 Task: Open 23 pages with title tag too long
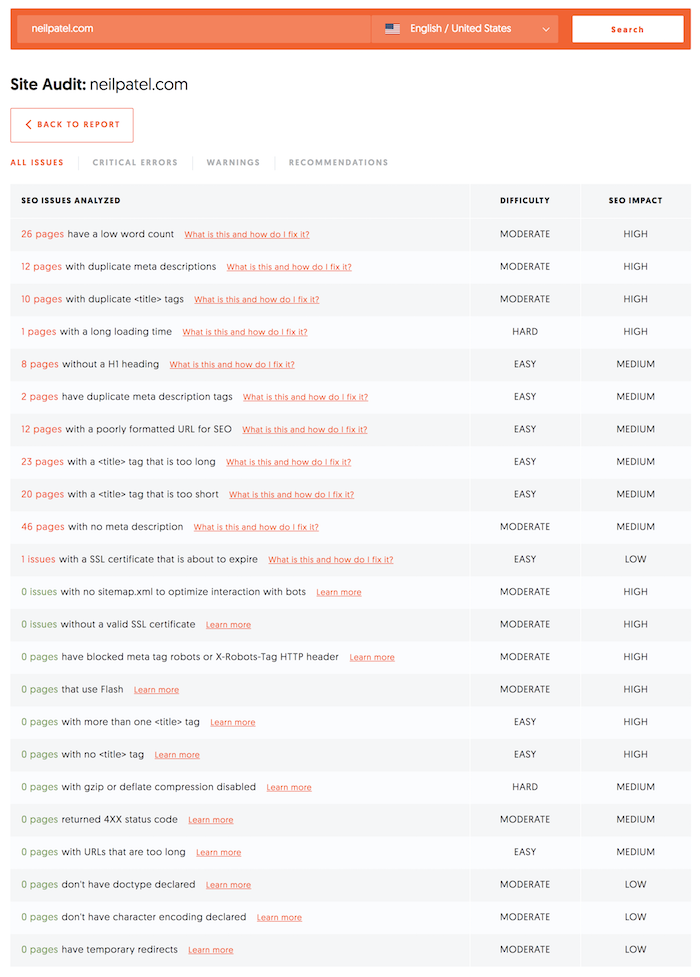[42, 462]
